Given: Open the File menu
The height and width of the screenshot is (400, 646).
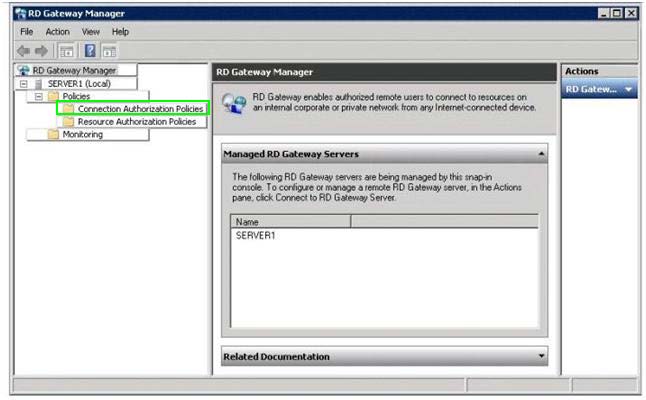Looking at the screenshot, I should 27,32.
